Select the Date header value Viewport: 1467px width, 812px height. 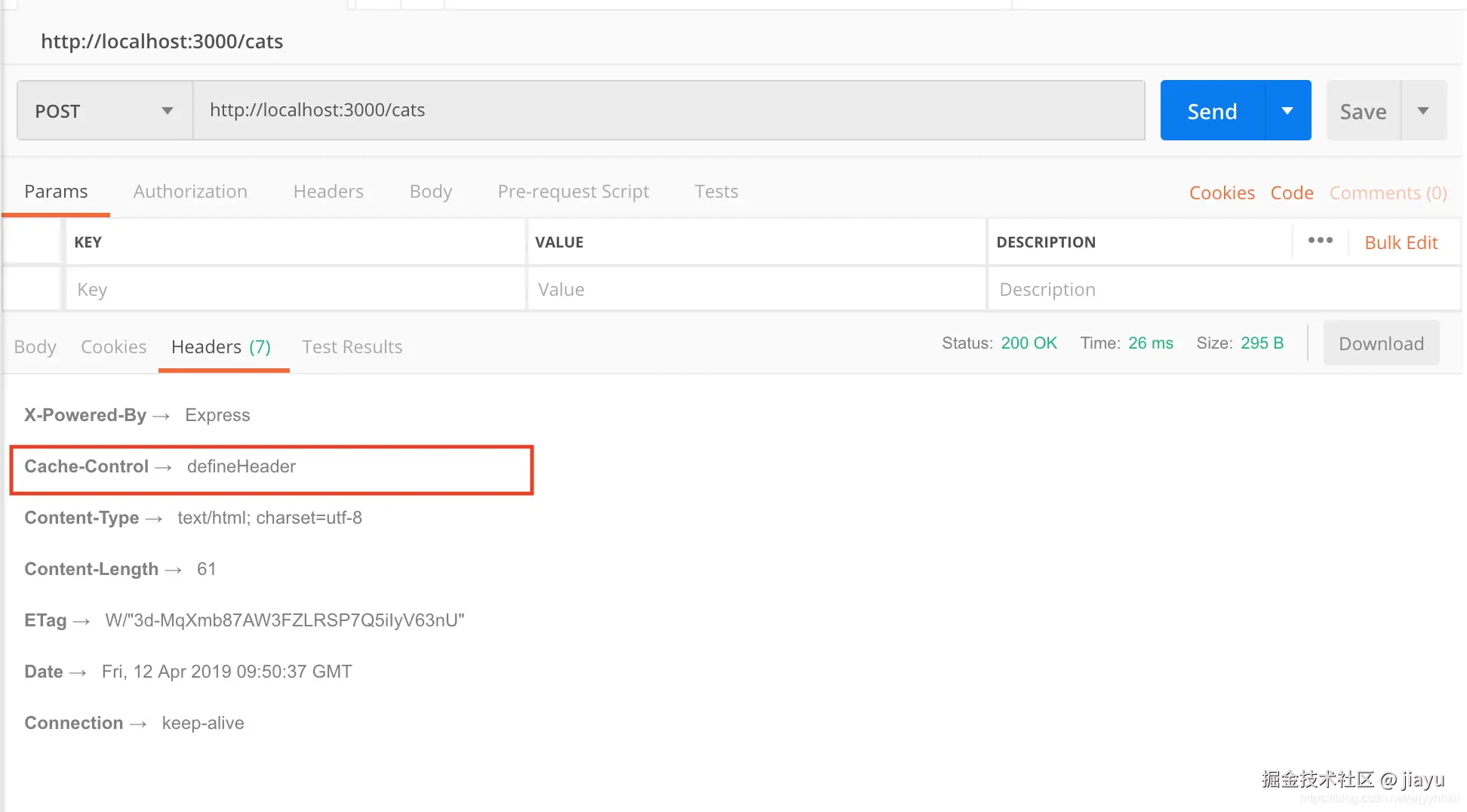[227, 672]
